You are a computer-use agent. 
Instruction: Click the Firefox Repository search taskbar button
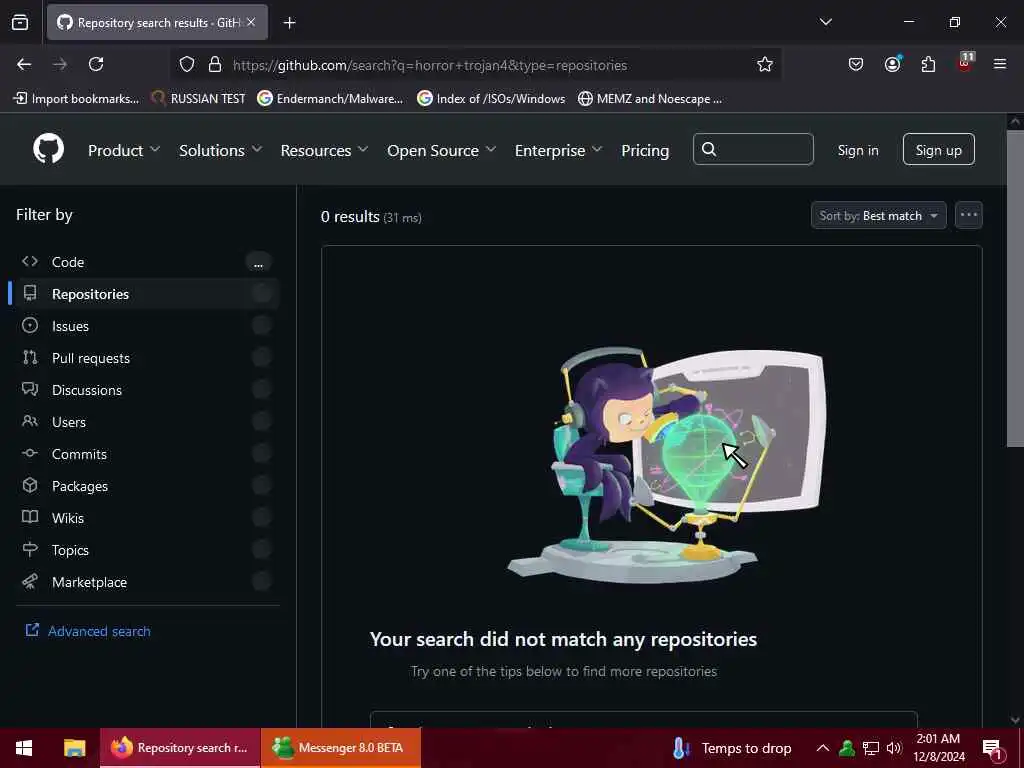click(x=180, y=748)
